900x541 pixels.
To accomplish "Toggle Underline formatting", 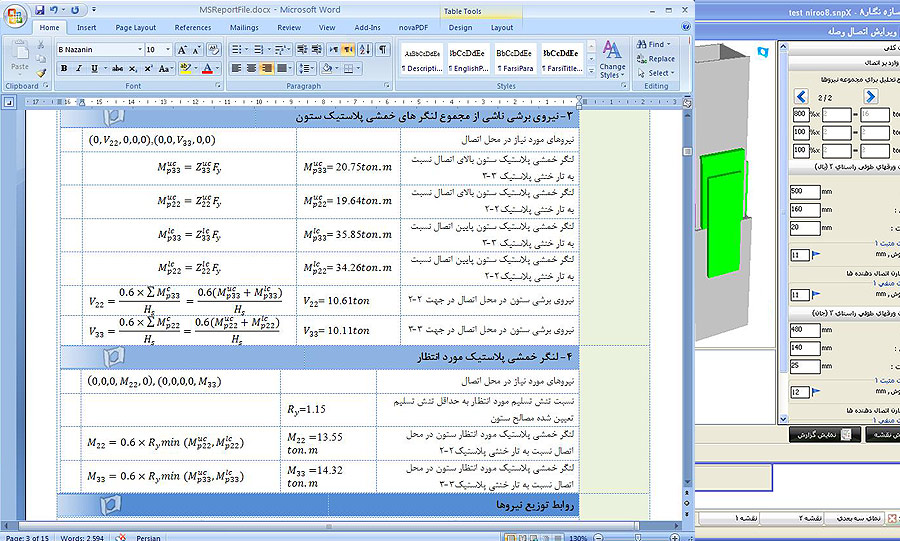I will click(x=93, y=69).
